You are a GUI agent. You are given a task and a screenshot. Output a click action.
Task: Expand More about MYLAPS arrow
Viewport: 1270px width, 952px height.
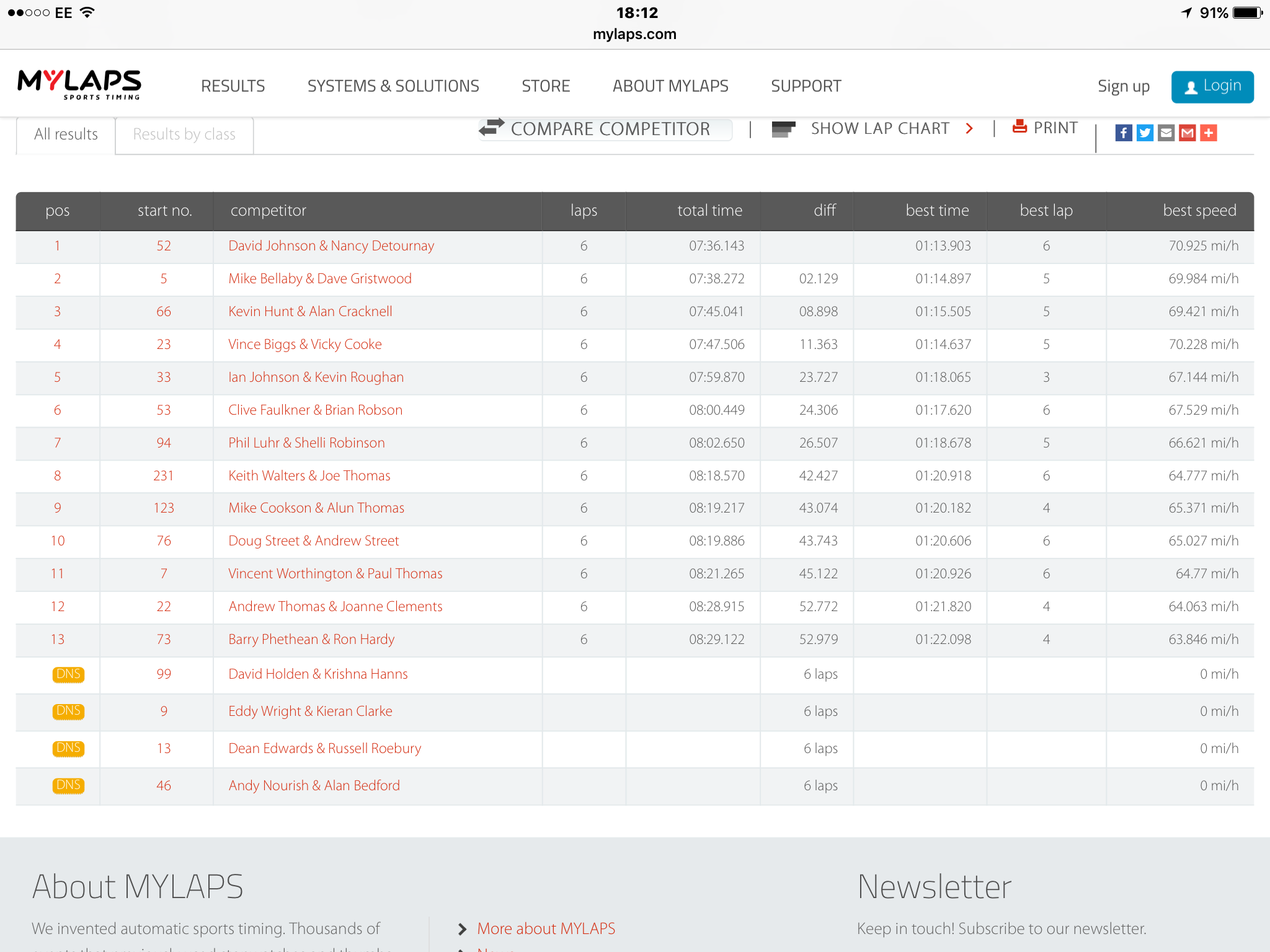click(462, 929)
